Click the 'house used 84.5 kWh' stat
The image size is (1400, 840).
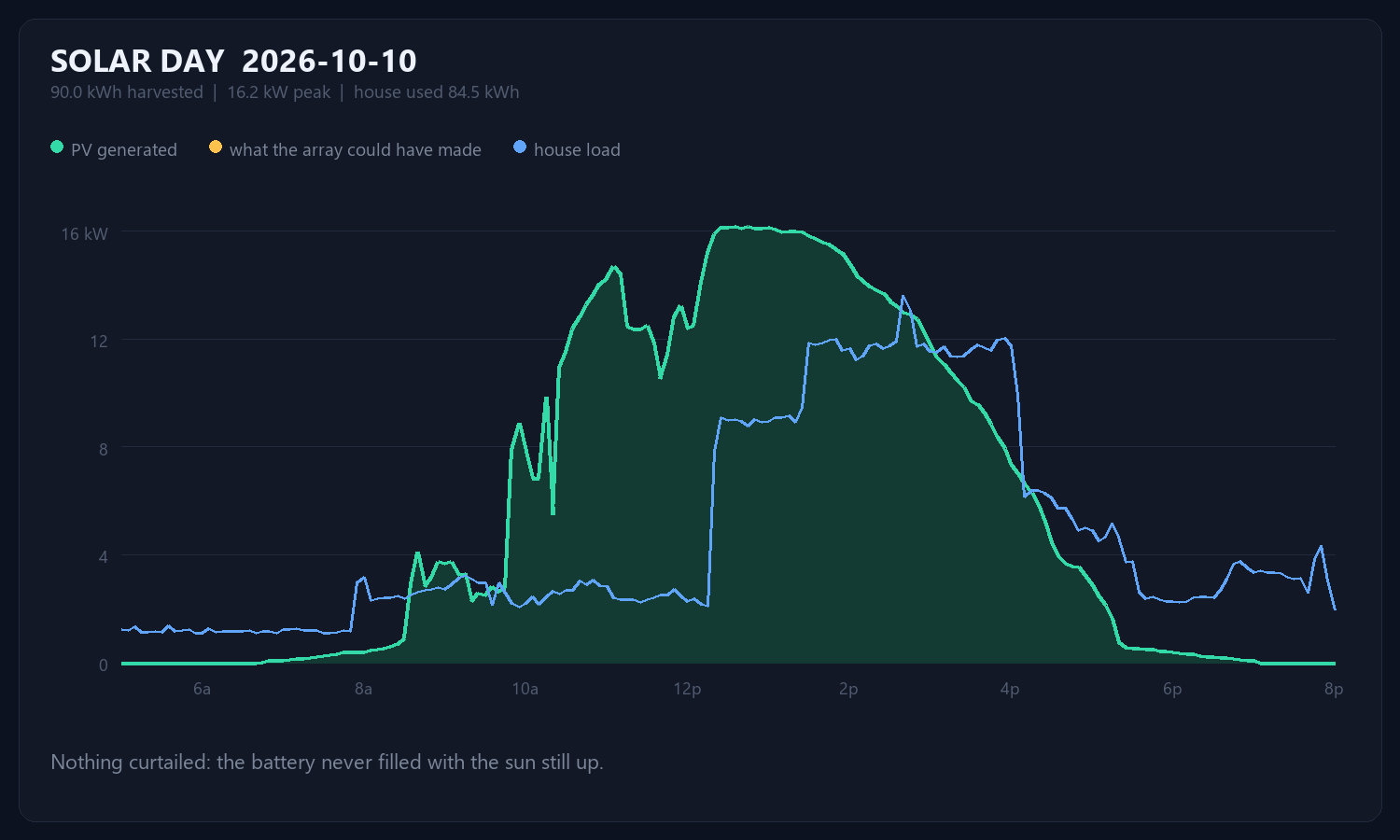click(x=436, y=92)
